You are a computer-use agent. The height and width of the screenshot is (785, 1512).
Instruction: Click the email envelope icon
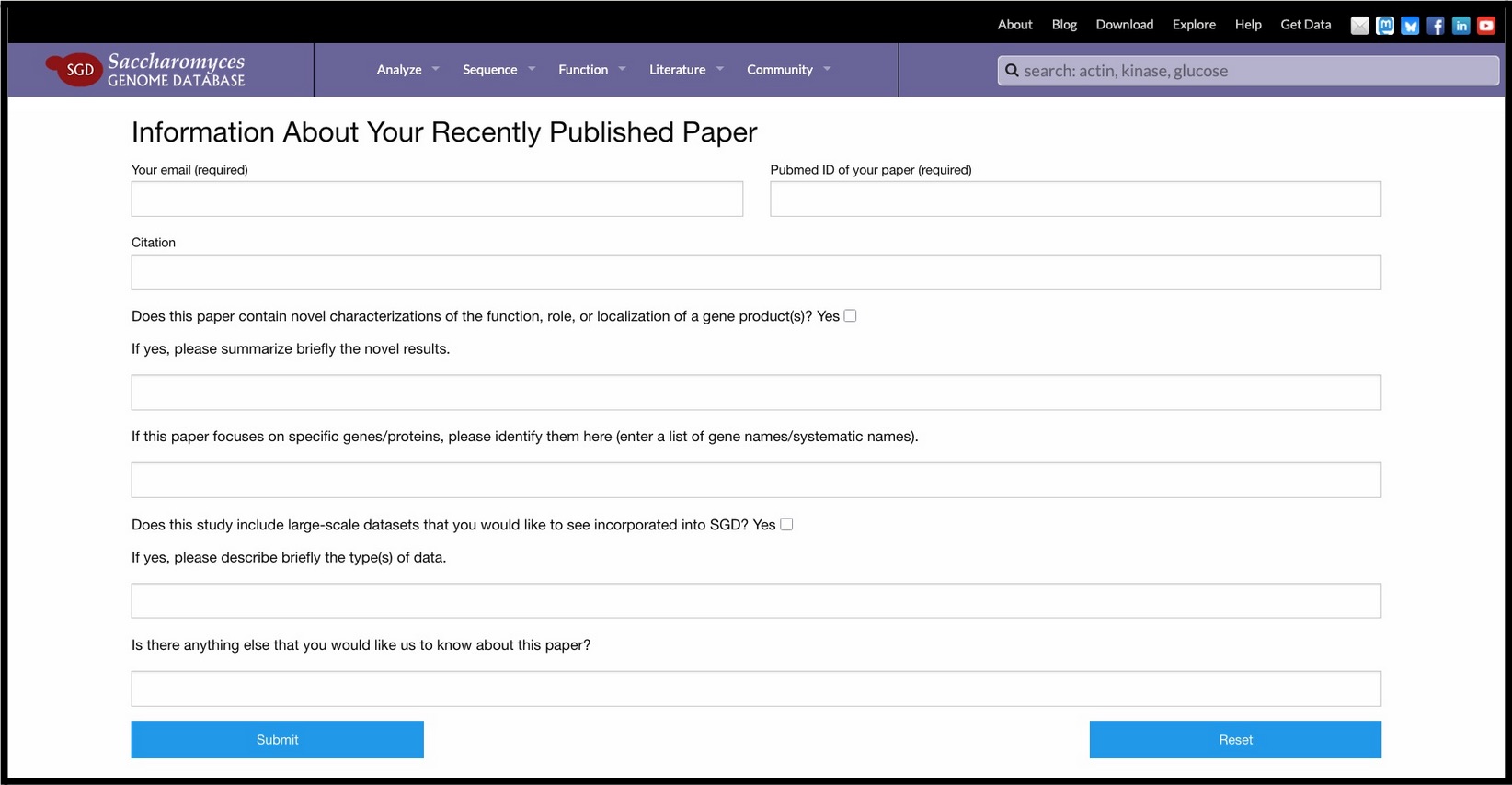click(x=1359, y=26)
